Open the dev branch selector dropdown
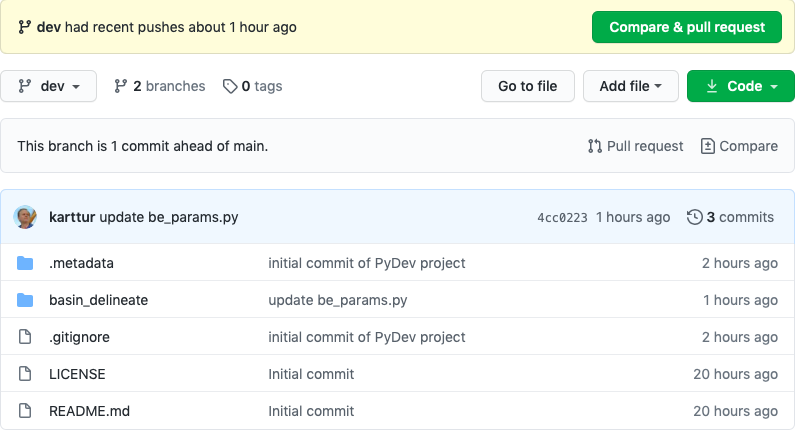799x438 pixels. tap(49, 86)
